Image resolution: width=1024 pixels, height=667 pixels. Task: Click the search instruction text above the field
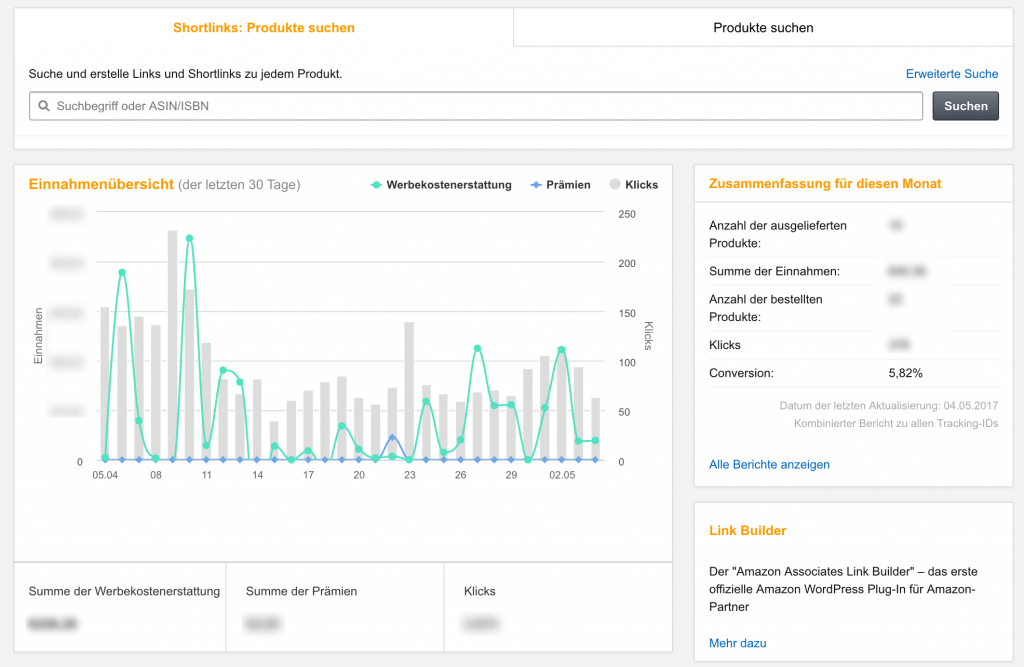[185, 74]
